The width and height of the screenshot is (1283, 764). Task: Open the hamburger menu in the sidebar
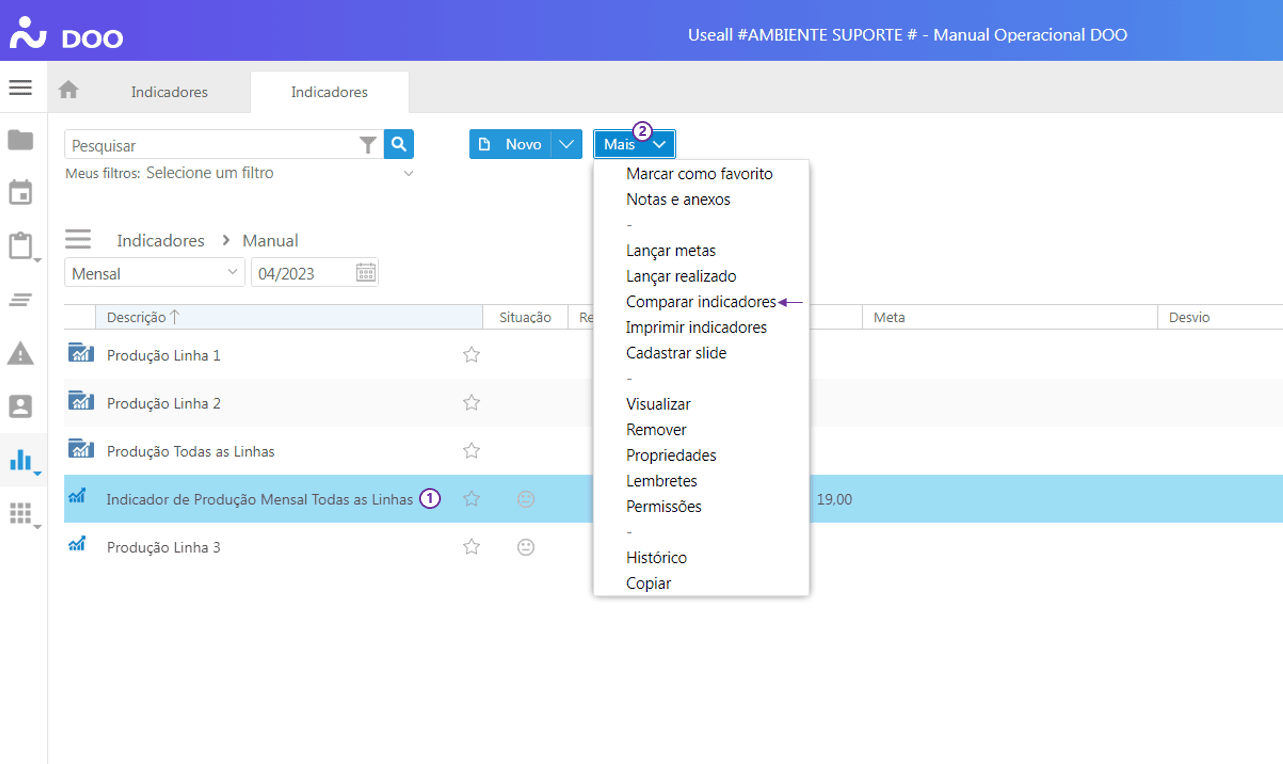[20, 88]
